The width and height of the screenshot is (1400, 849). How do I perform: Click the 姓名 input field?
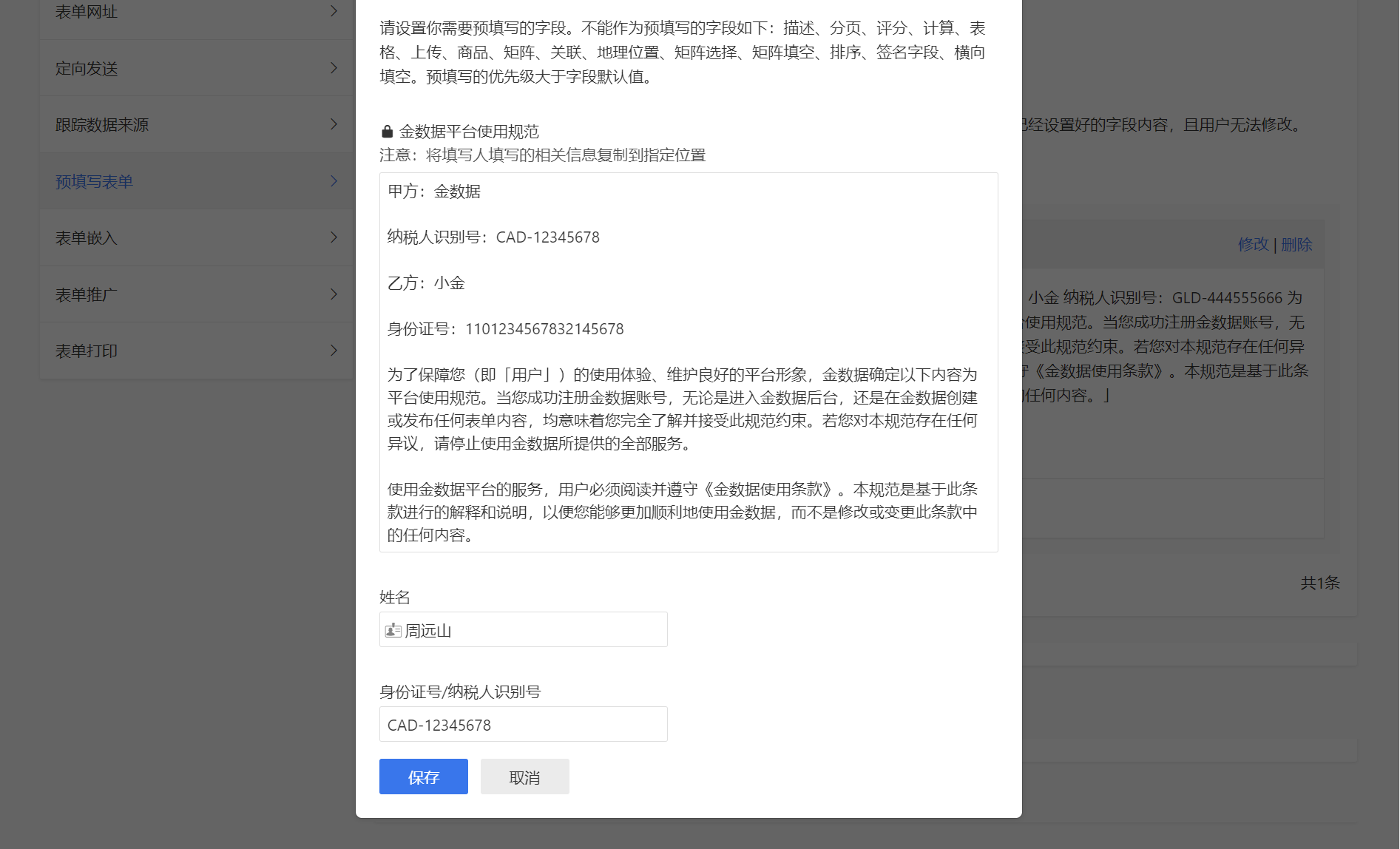pos(524,629)
